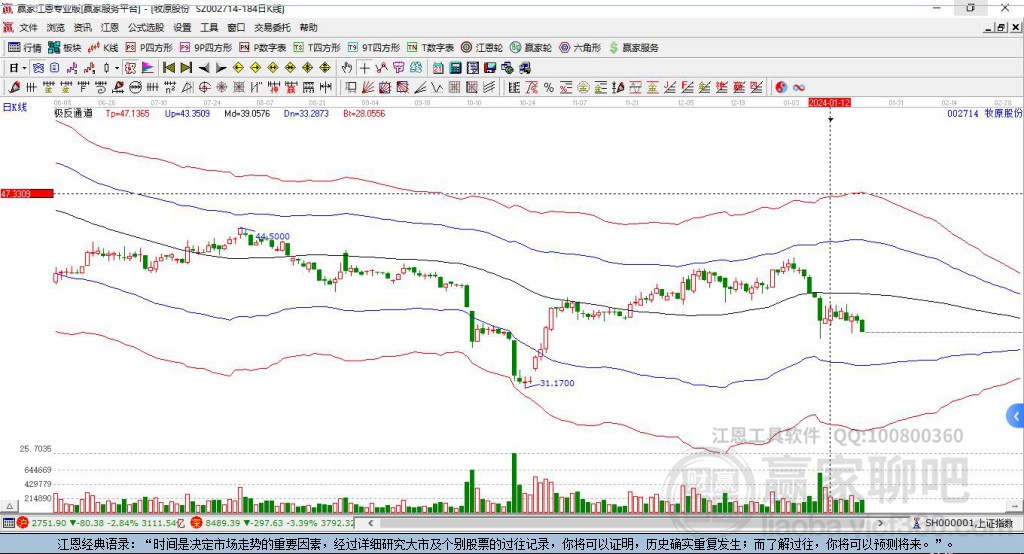Image resolution: width=1024 pixels, height=554 pixels.
Task: Click the bottom horizontal scrollbar track
Action: point(627,523)
